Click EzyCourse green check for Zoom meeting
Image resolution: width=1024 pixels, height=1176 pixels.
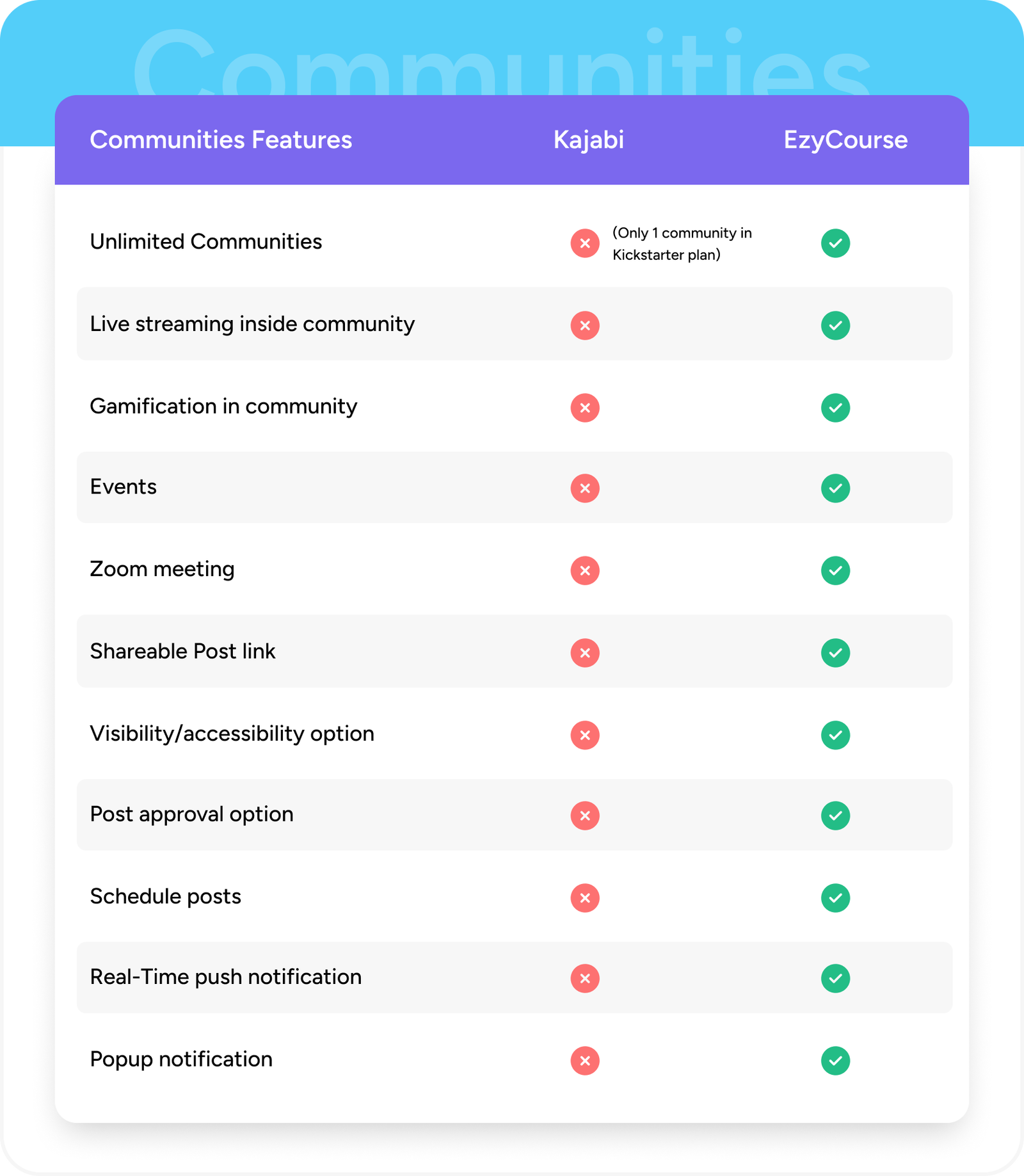(x=835, y=570)
